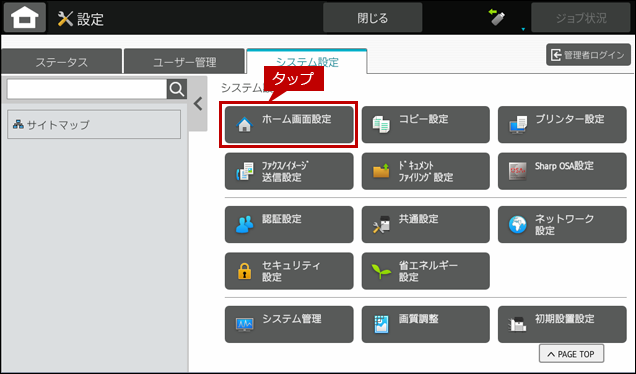This screenshot has height=374, width=636.
Task: Switch to the ステータス tab
Action: [x=61, y=61]
